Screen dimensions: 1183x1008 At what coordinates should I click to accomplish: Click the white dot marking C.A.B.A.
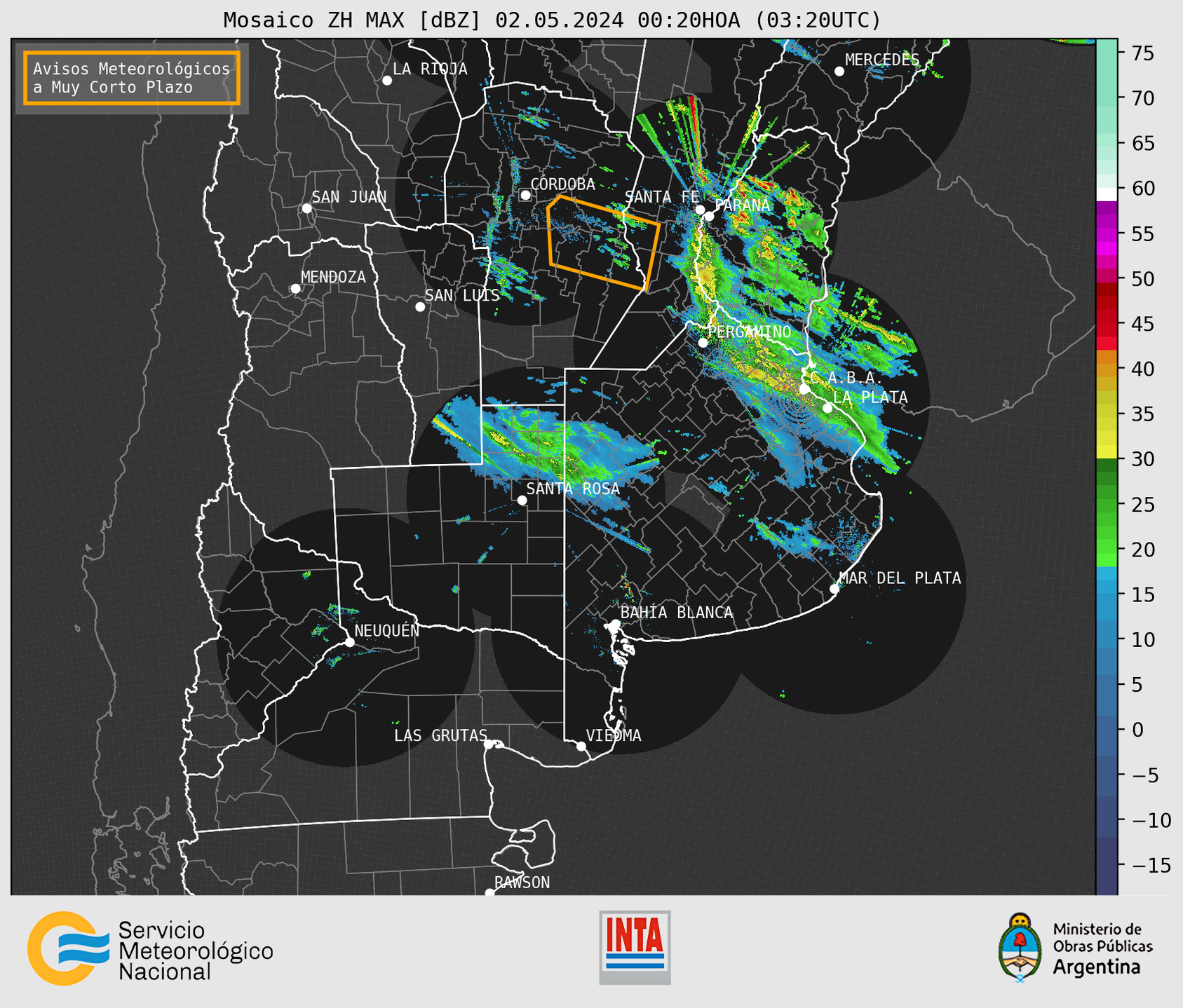click(x=804, y=389)
